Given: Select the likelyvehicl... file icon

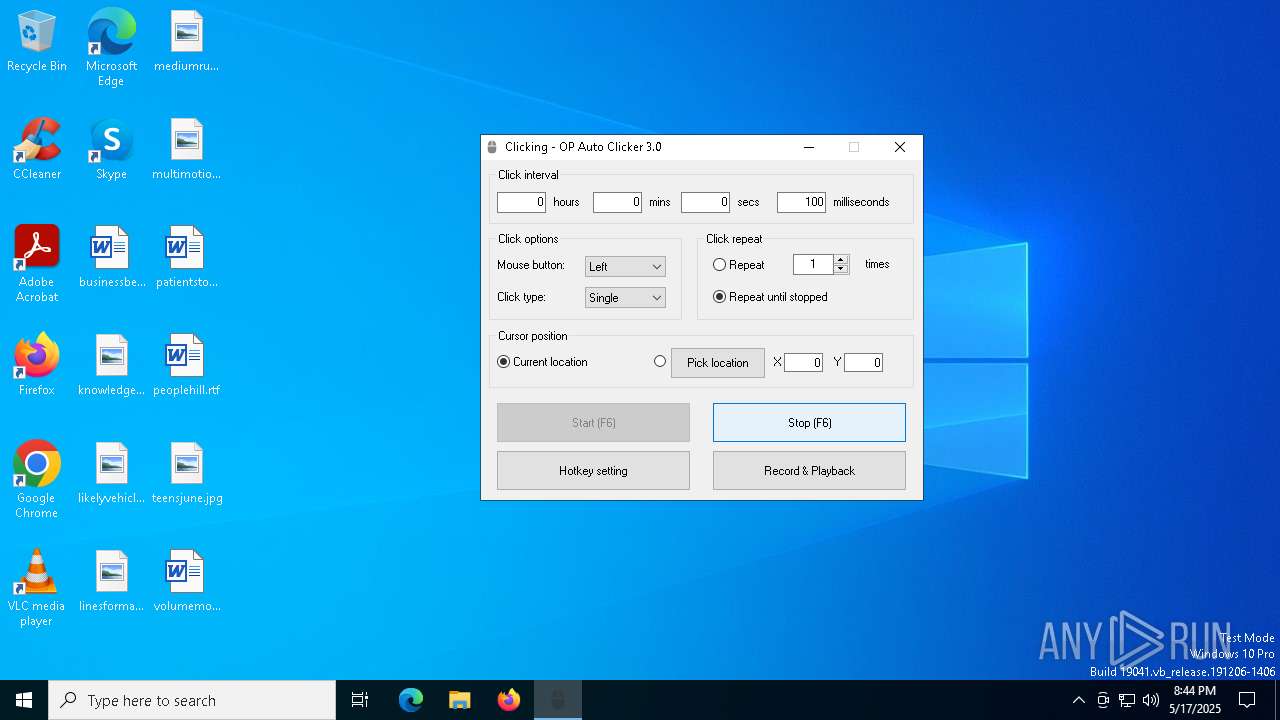Looking at the screenshot, I should pos(112,474).
